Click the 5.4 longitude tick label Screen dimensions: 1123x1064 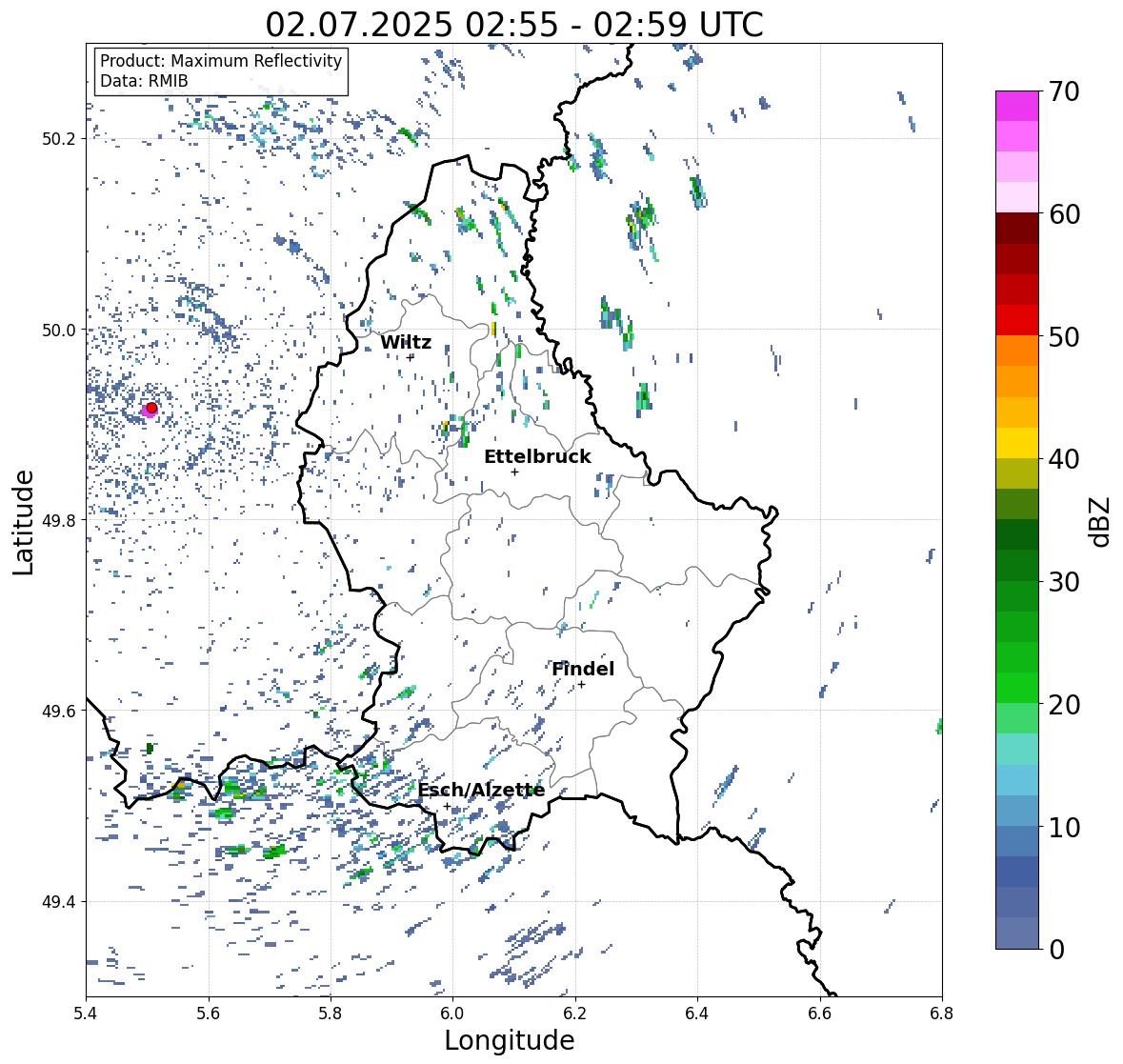click(x=86, y=1014)
